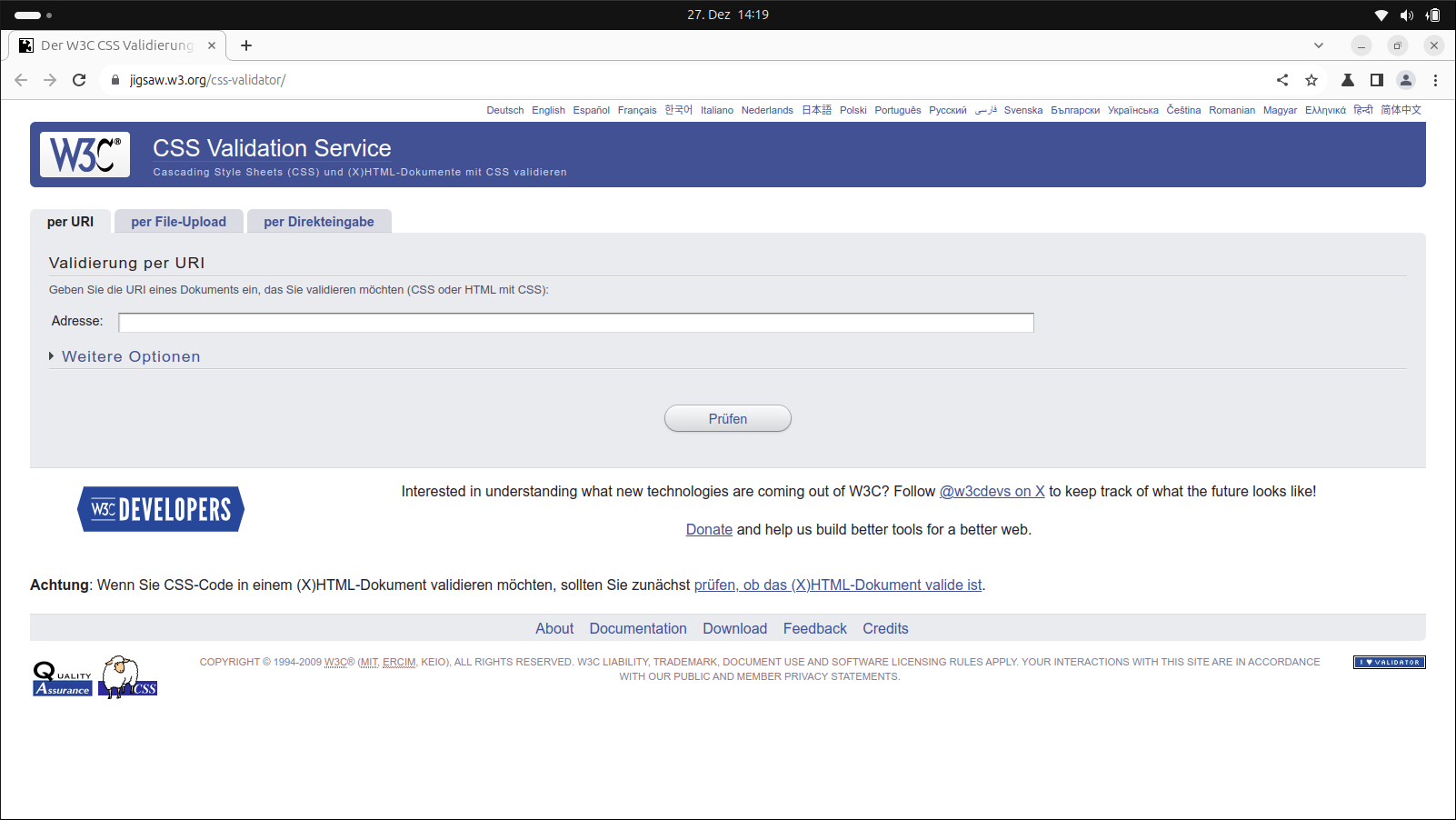This screenshot has width=1456, height=820.
Task: Click the W3C Developers logo
Action: click(x=161, y=509)
